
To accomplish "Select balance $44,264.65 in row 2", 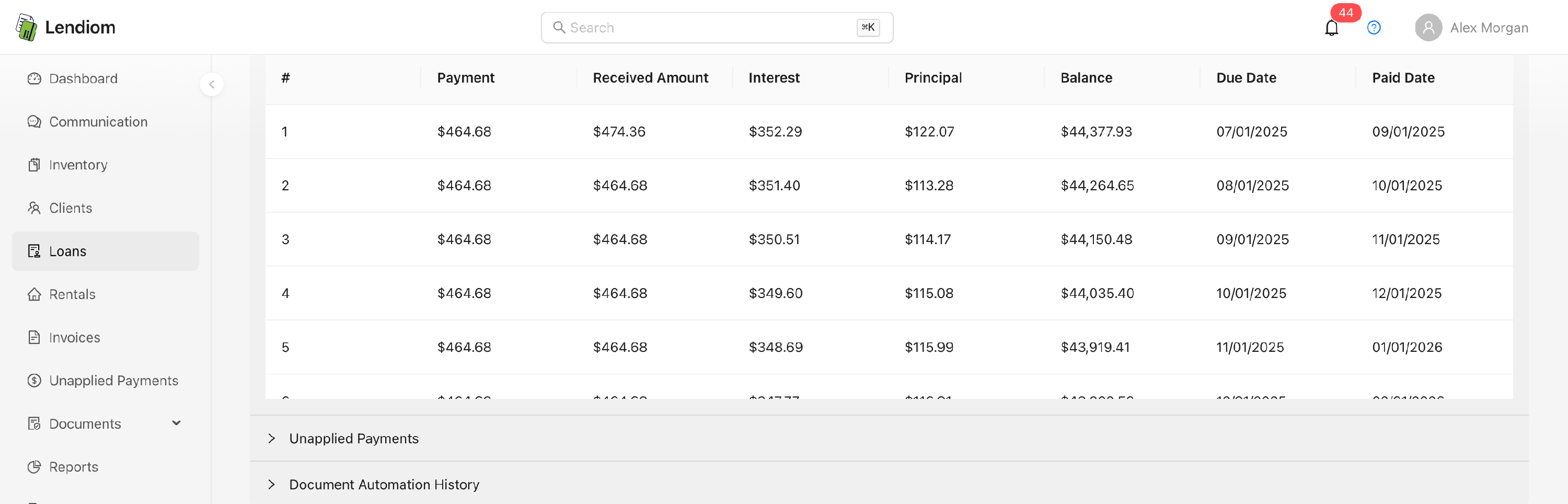I will (1097, 186).
